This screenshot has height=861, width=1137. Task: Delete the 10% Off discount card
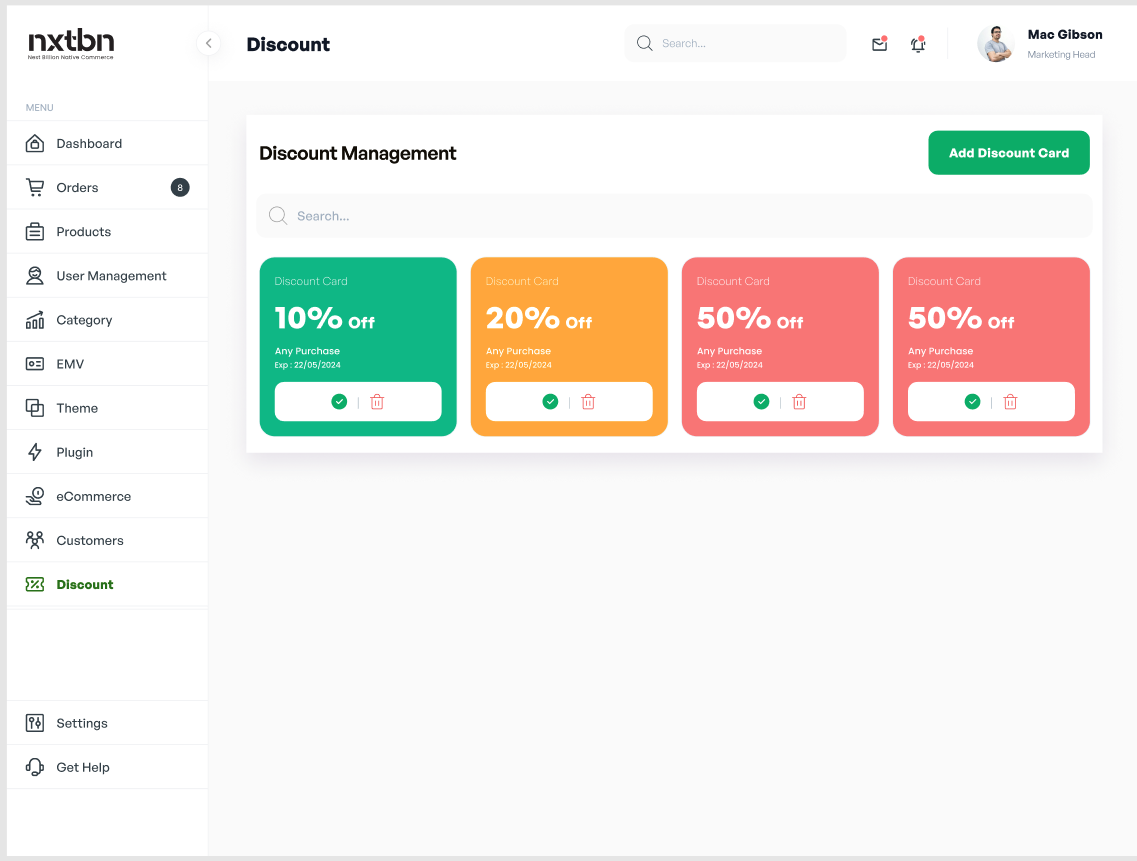pos(377,402)
